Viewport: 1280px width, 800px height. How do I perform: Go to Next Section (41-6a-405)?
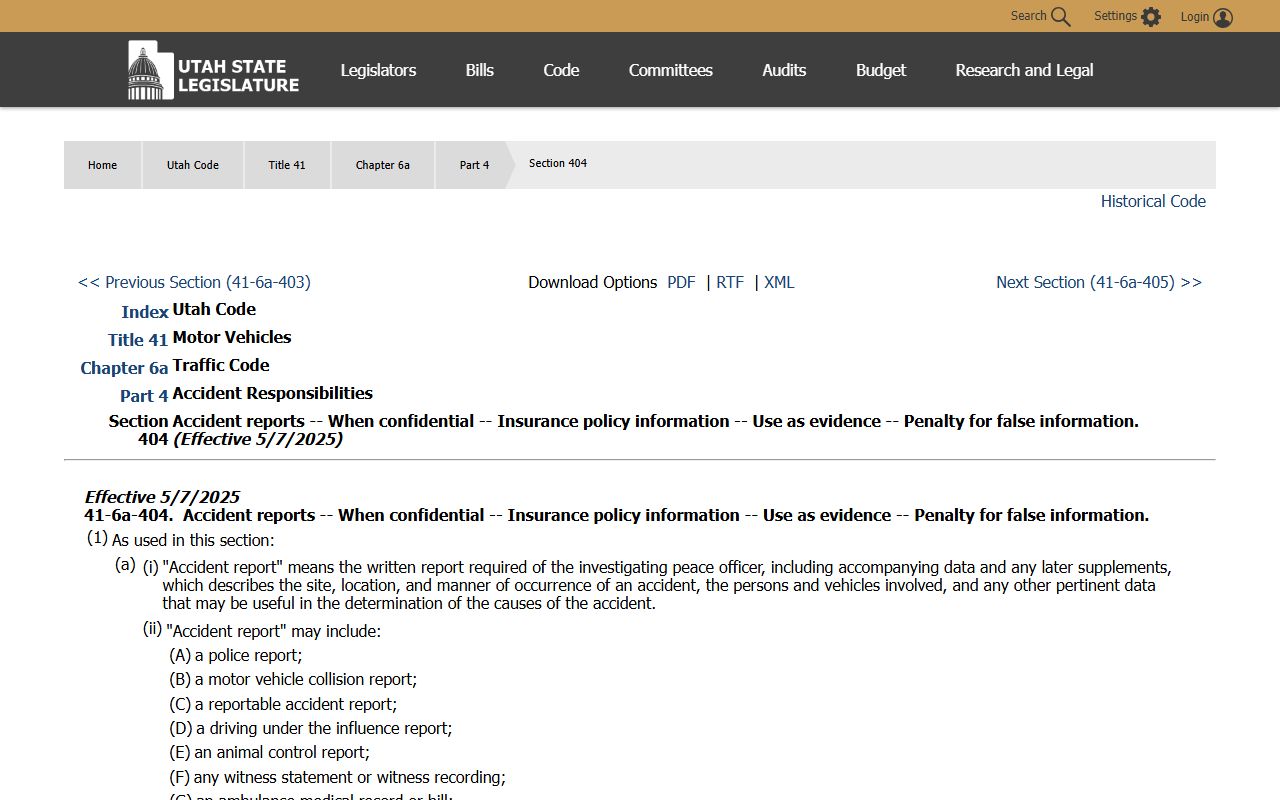click(1099, 282)
